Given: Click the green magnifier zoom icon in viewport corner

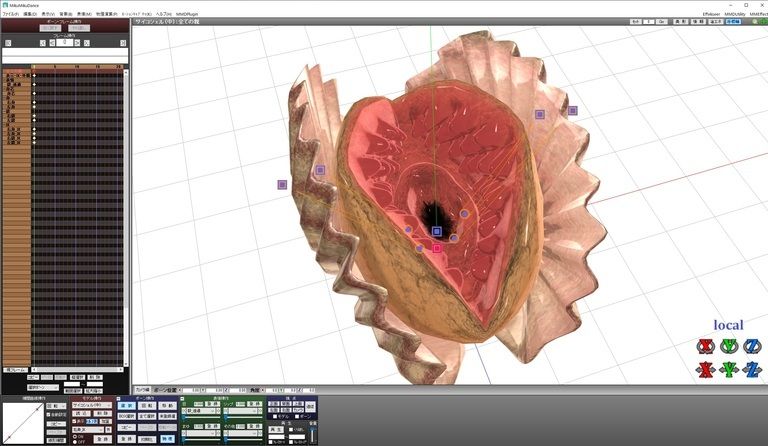Looking at the screenshot, I should click(x=755, y=22).
